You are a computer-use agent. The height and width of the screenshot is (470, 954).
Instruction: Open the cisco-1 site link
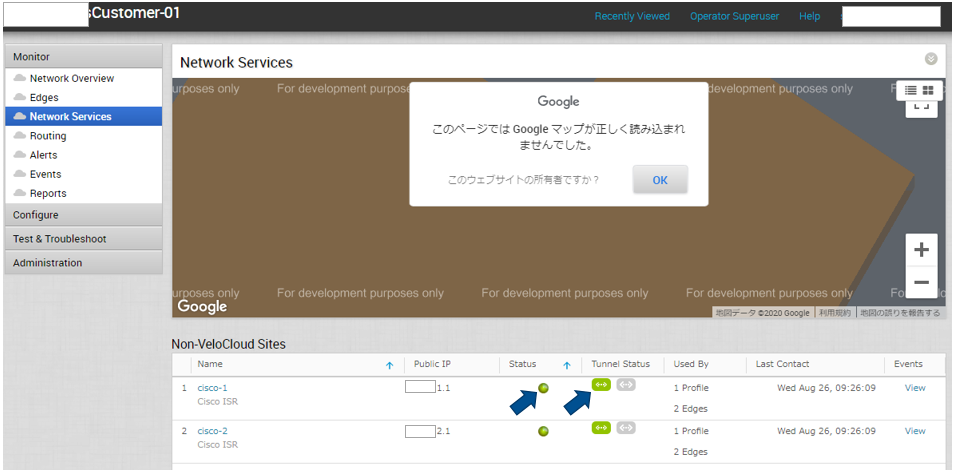[212, 388]
